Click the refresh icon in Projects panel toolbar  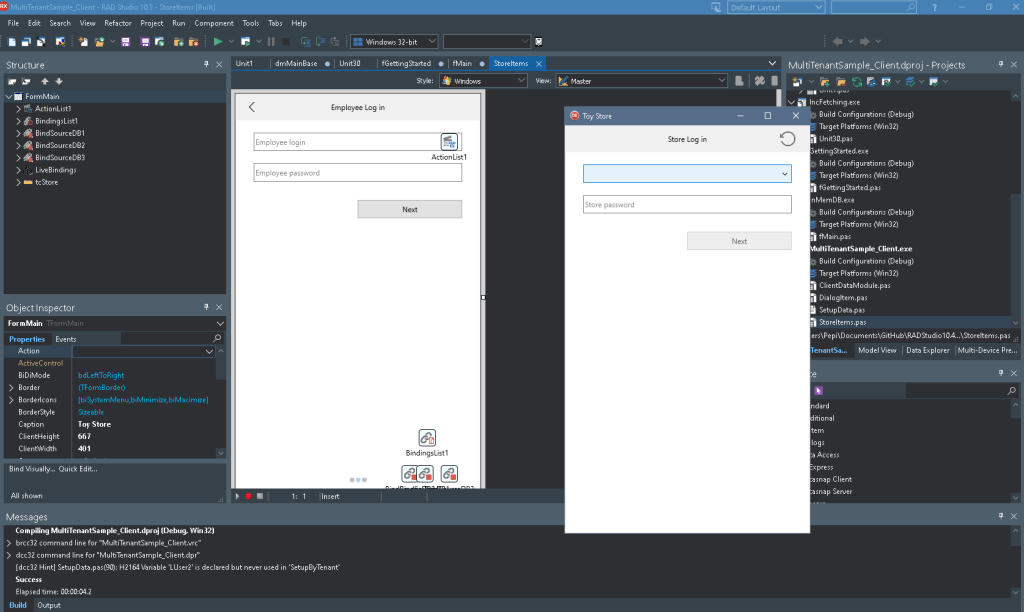tap(856, 82)
